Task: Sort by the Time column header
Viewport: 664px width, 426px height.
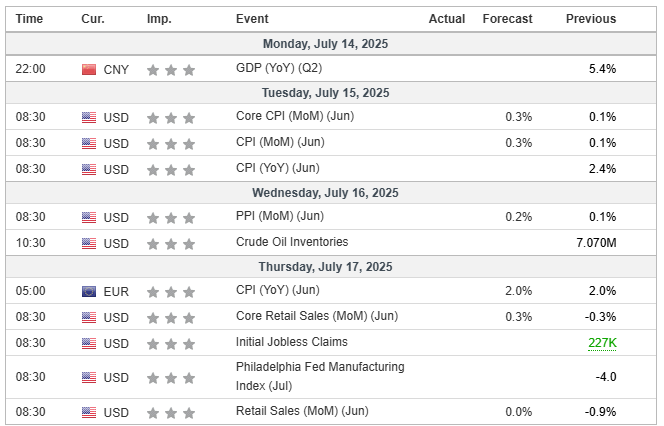Action: (x=30, y=19)
